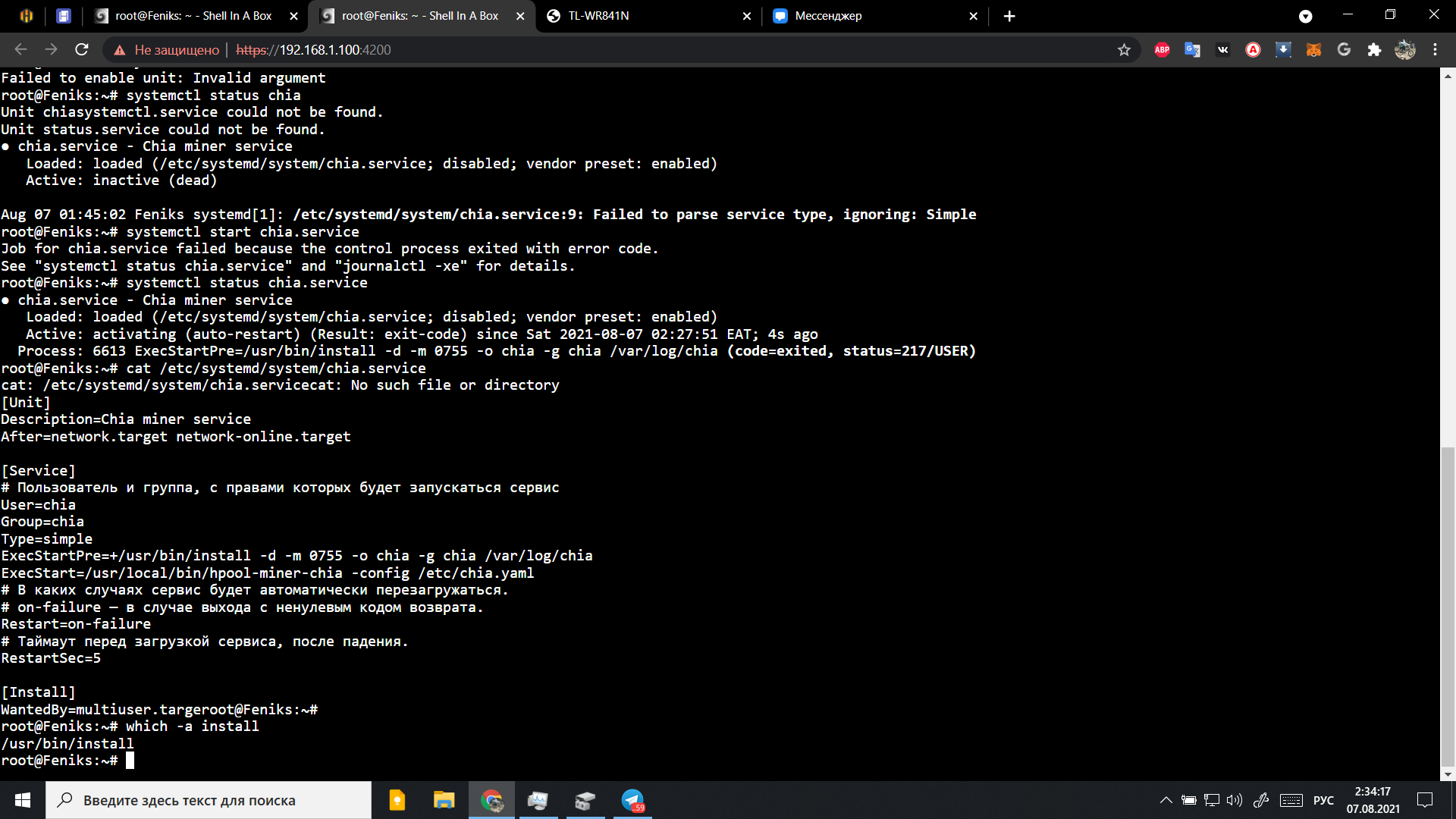Open the MetaMask fox extension

[1313, 50]
